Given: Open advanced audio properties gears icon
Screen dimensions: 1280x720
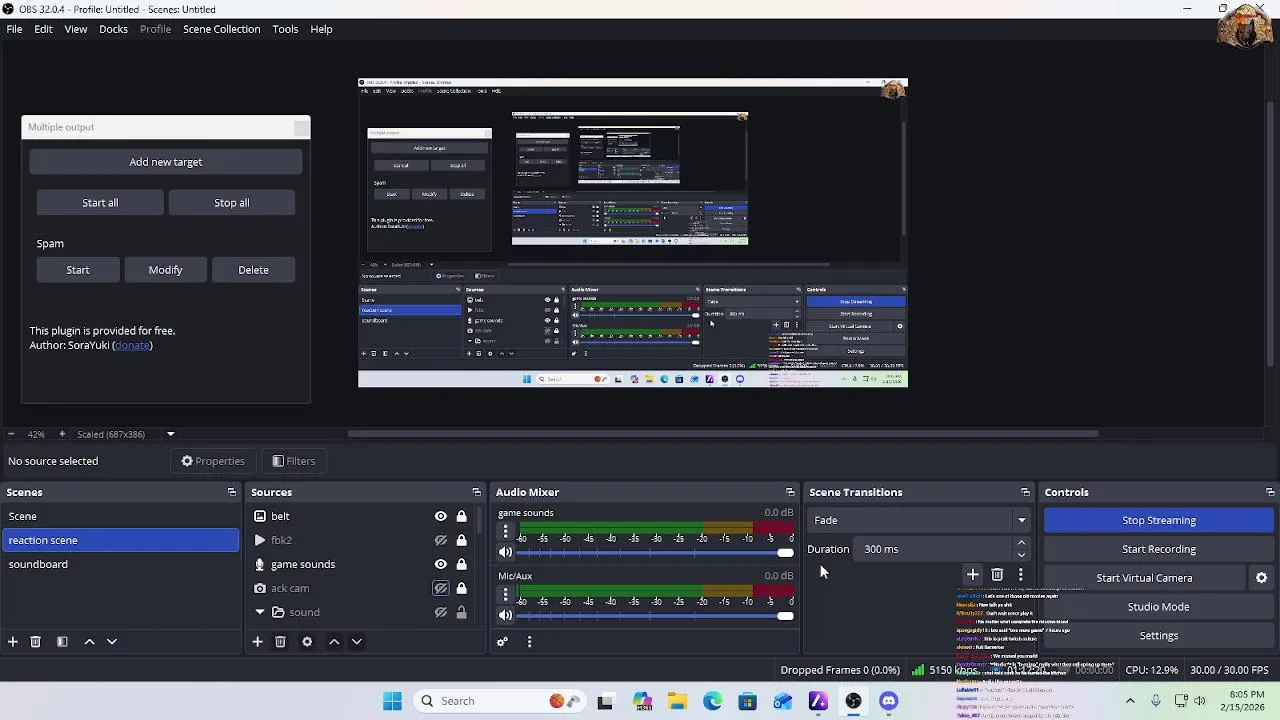Looking at the screenshot, I should point(502,642).
